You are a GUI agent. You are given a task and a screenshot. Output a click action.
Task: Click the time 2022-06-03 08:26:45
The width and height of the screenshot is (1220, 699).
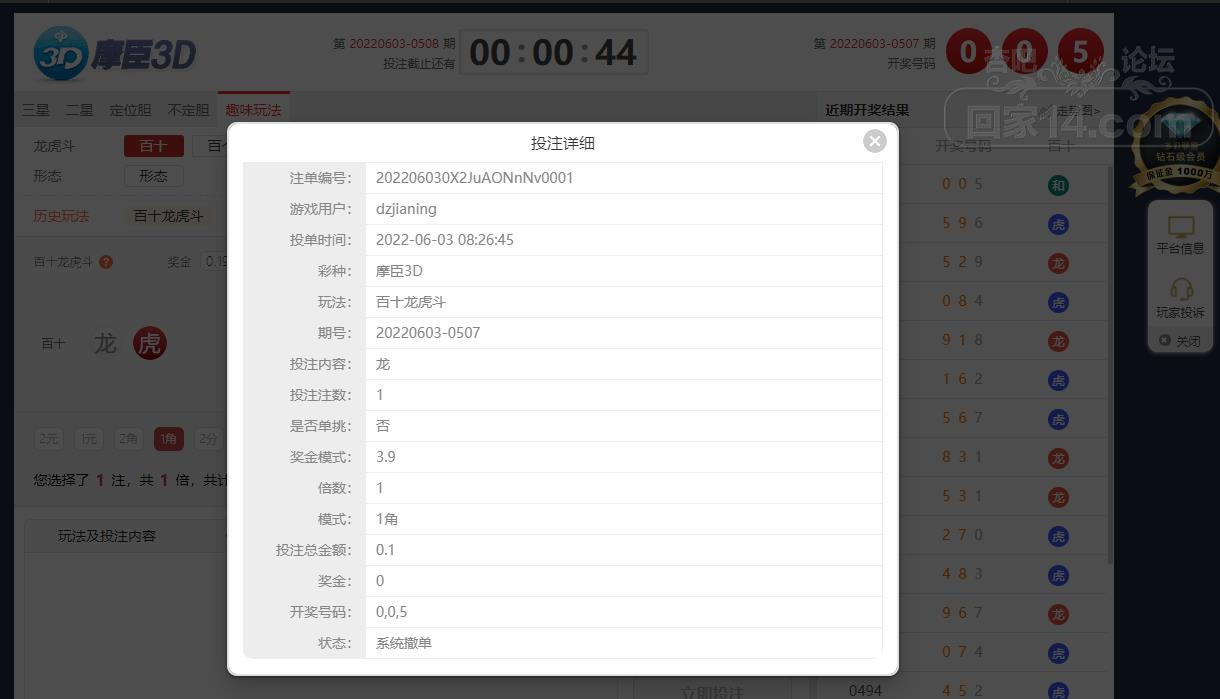[x=445, y=240]
